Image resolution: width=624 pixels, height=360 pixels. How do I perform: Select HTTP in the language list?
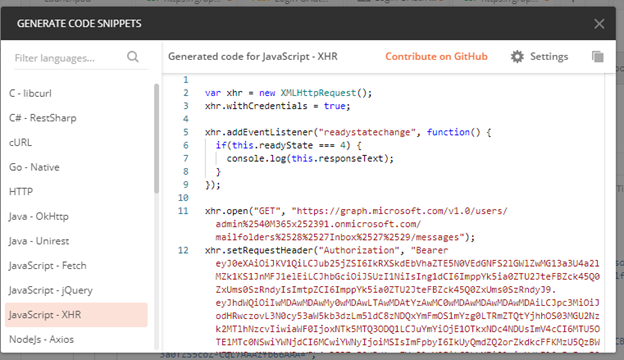tap(21, 192)
